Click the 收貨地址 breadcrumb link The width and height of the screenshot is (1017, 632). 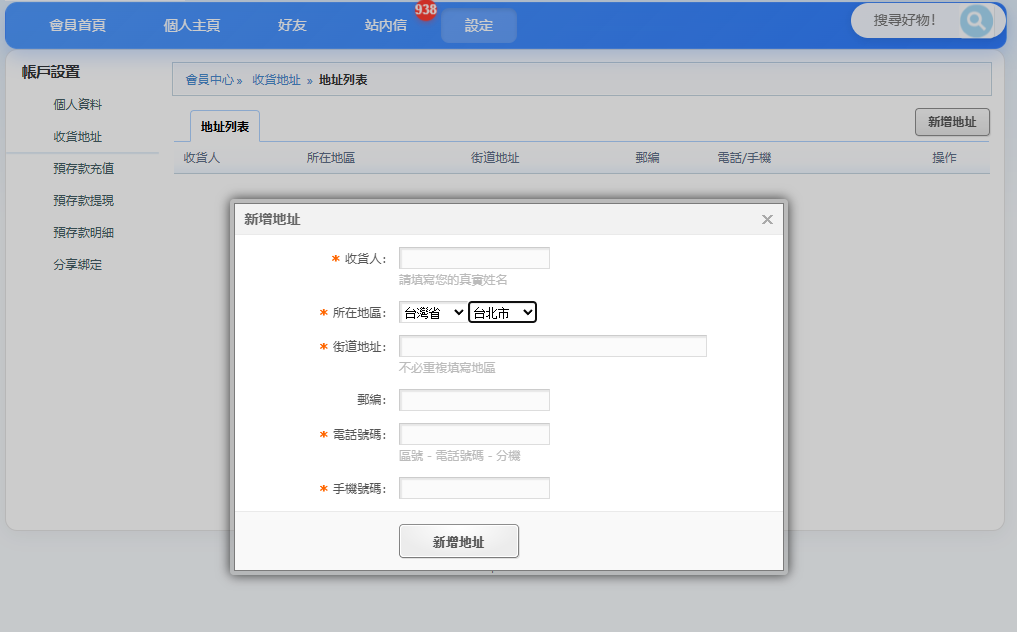click(276, 80)
